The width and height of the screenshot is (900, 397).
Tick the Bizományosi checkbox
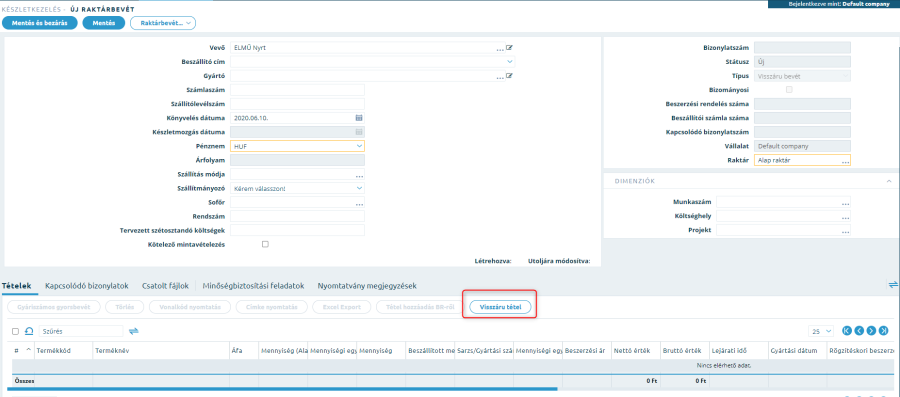pos(789,89)
